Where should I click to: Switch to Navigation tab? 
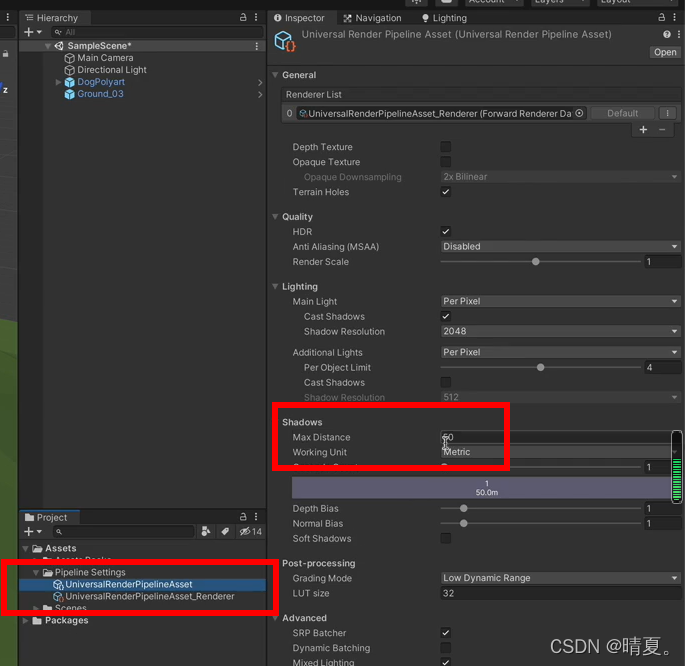click(372, 18)
